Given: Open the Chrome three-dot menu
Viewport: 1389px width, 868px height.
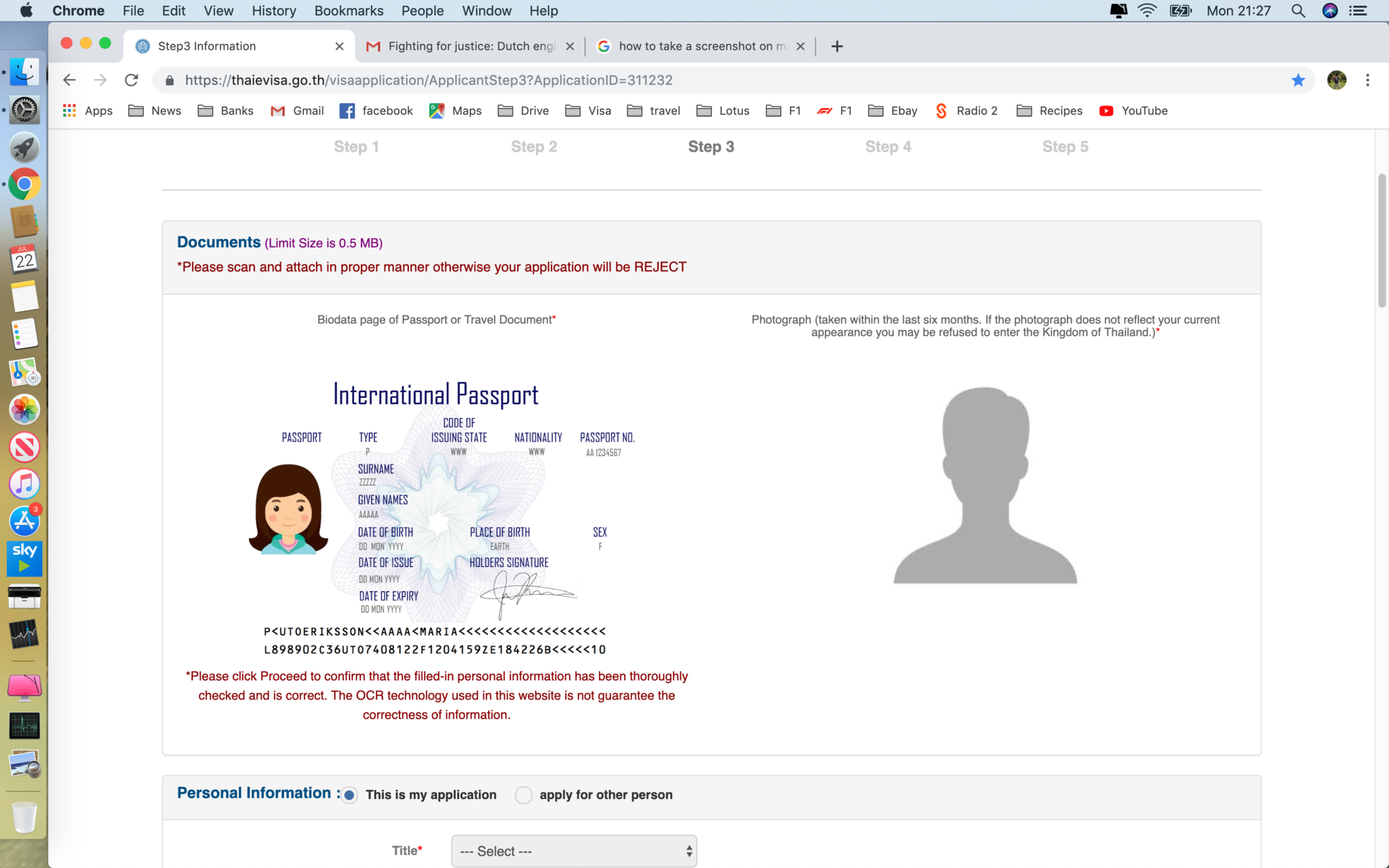Looking at the screenshot, I should pyautogui.click(x=1367, y=80).
